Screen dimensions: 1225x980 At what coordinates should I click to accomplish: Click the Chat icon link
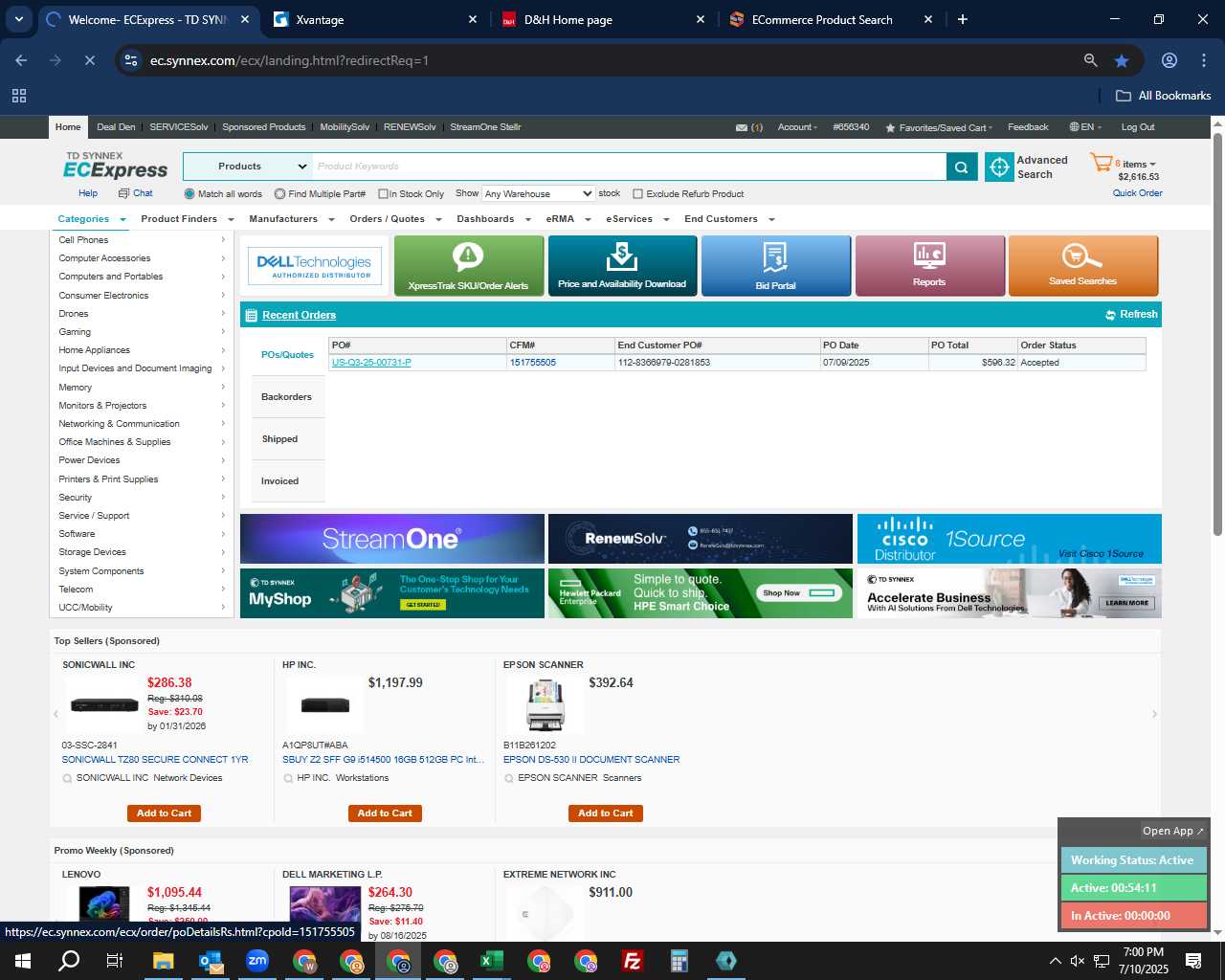pyautogui.click(x=136, y=193)
